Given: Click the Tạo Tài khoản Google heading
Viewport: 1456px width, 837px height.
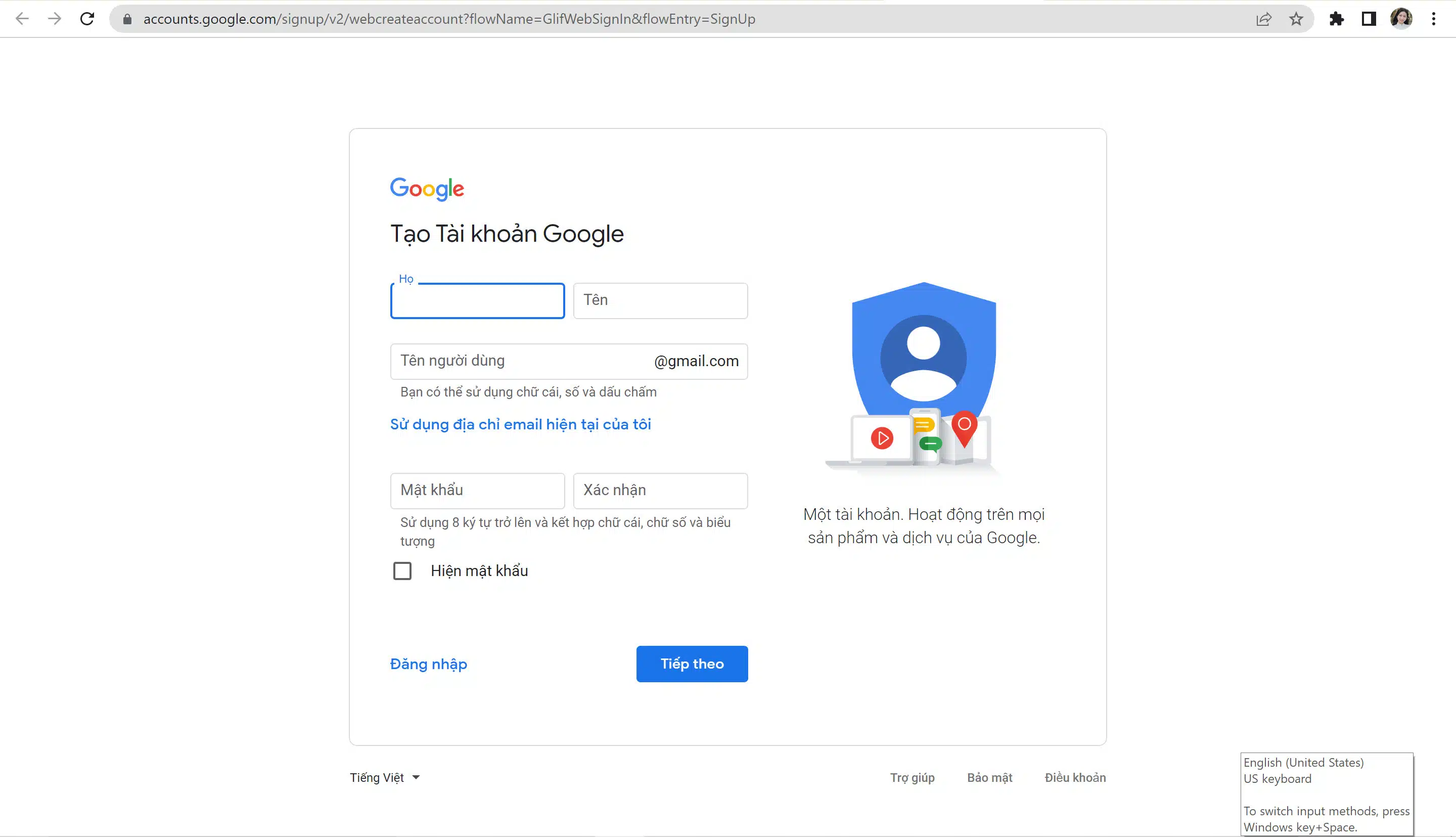Looking at the screenshot, I should pyautogui.click(x=507, y=234).
